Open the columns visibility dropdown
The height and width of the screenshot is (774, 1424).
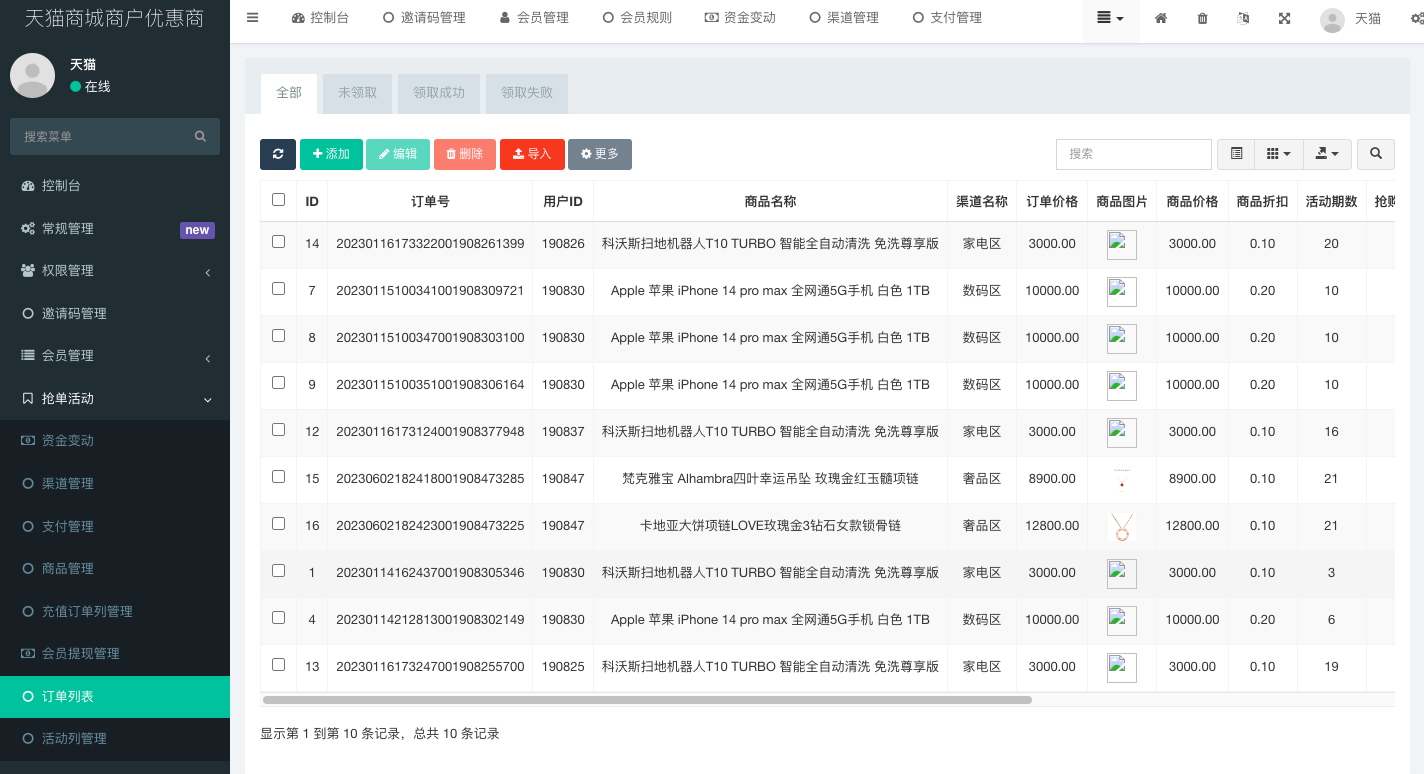coord(1278,154)
